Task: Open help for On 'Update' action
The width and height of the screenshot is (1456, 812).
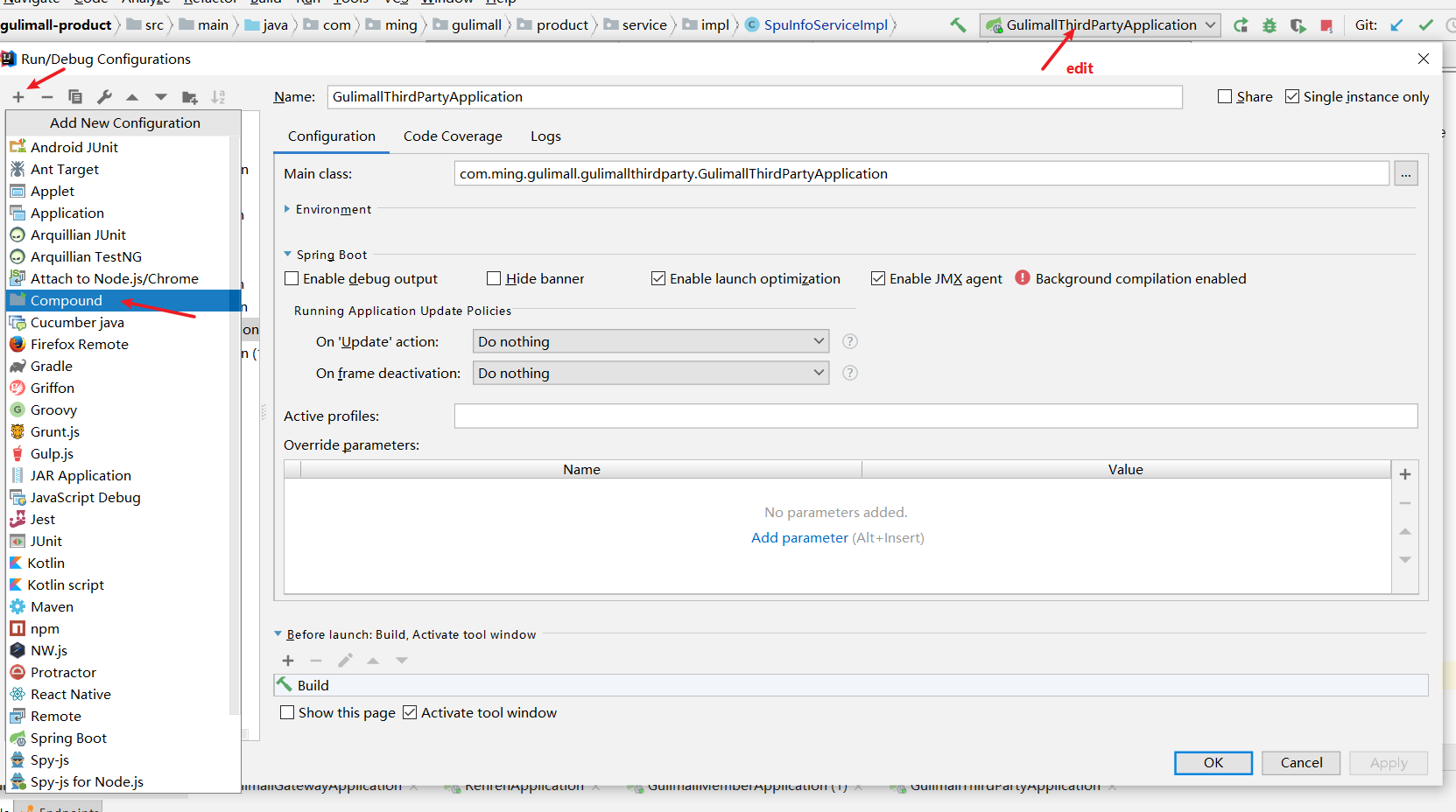Action: pos(850,341)
